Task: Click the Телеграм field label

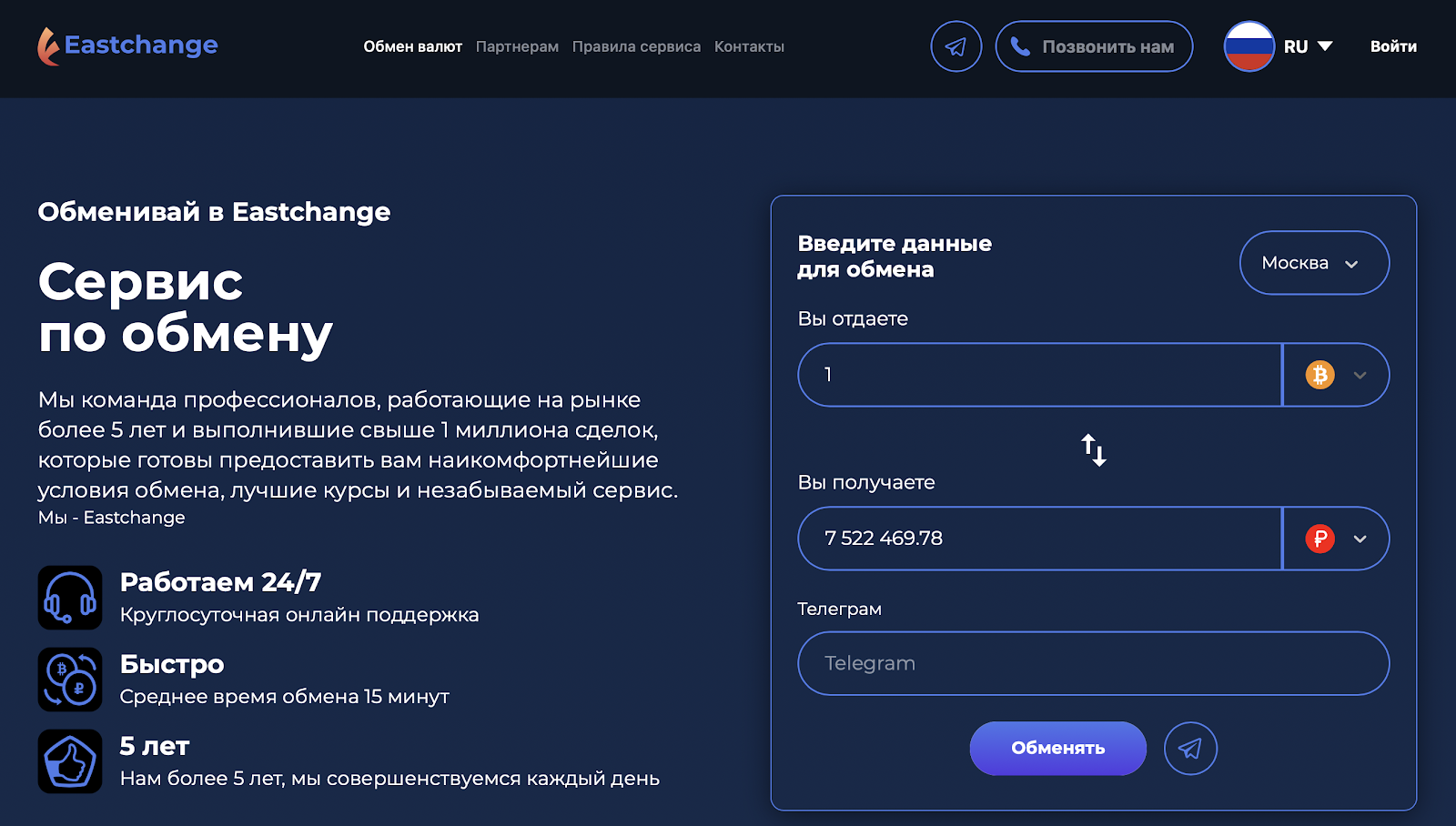Action: coord(839,609)
